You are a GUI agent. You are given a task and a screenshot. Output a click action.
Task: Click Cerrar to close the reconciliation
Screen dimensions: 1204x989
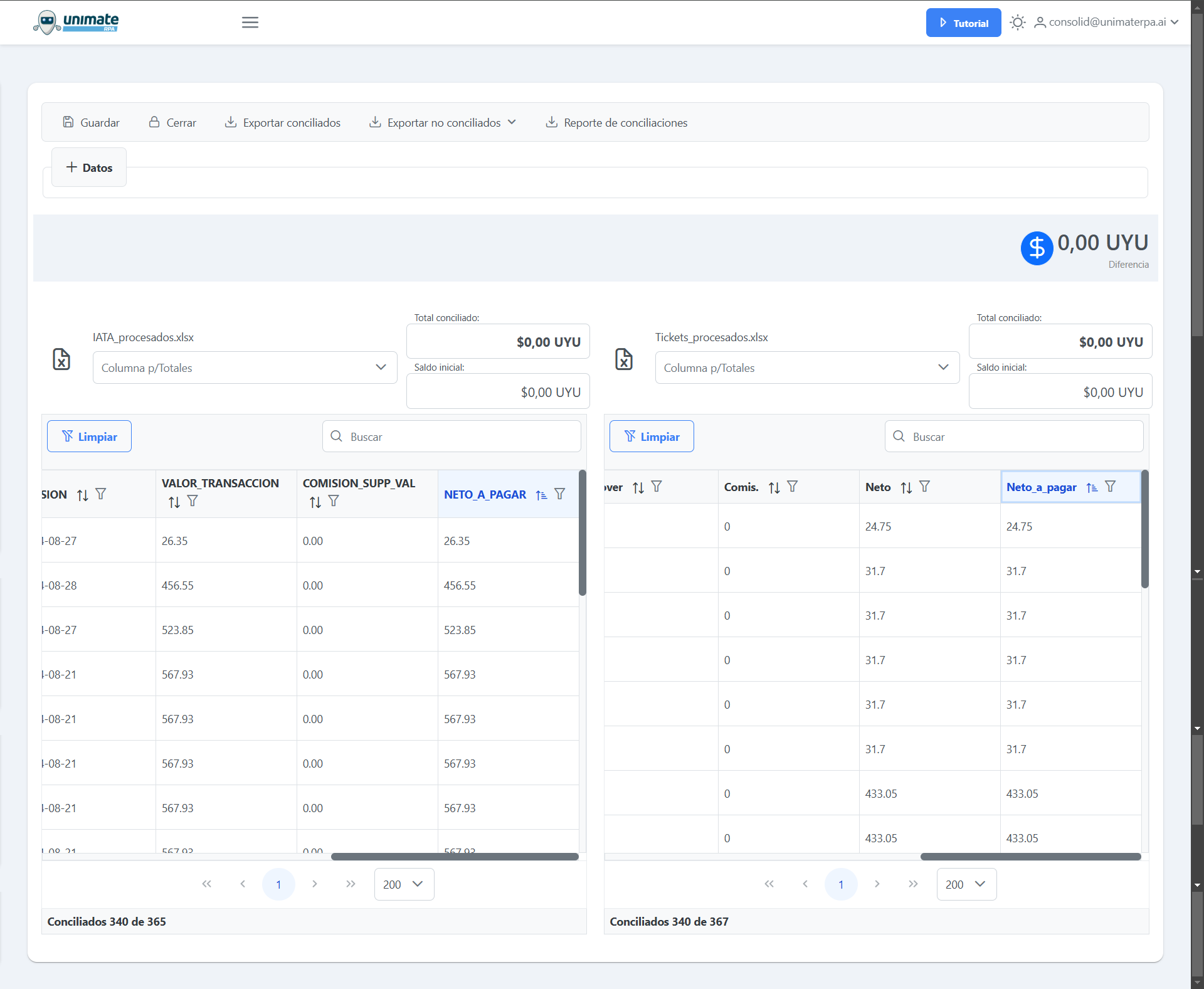click(x=172, y=122)
